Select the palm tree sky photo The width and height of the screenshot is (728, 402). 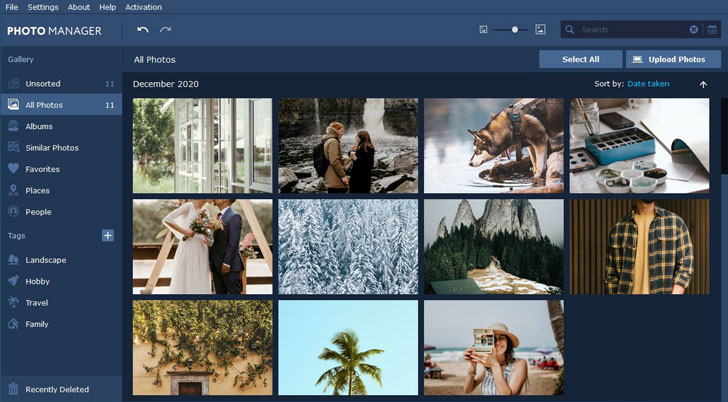coord(348,348)
